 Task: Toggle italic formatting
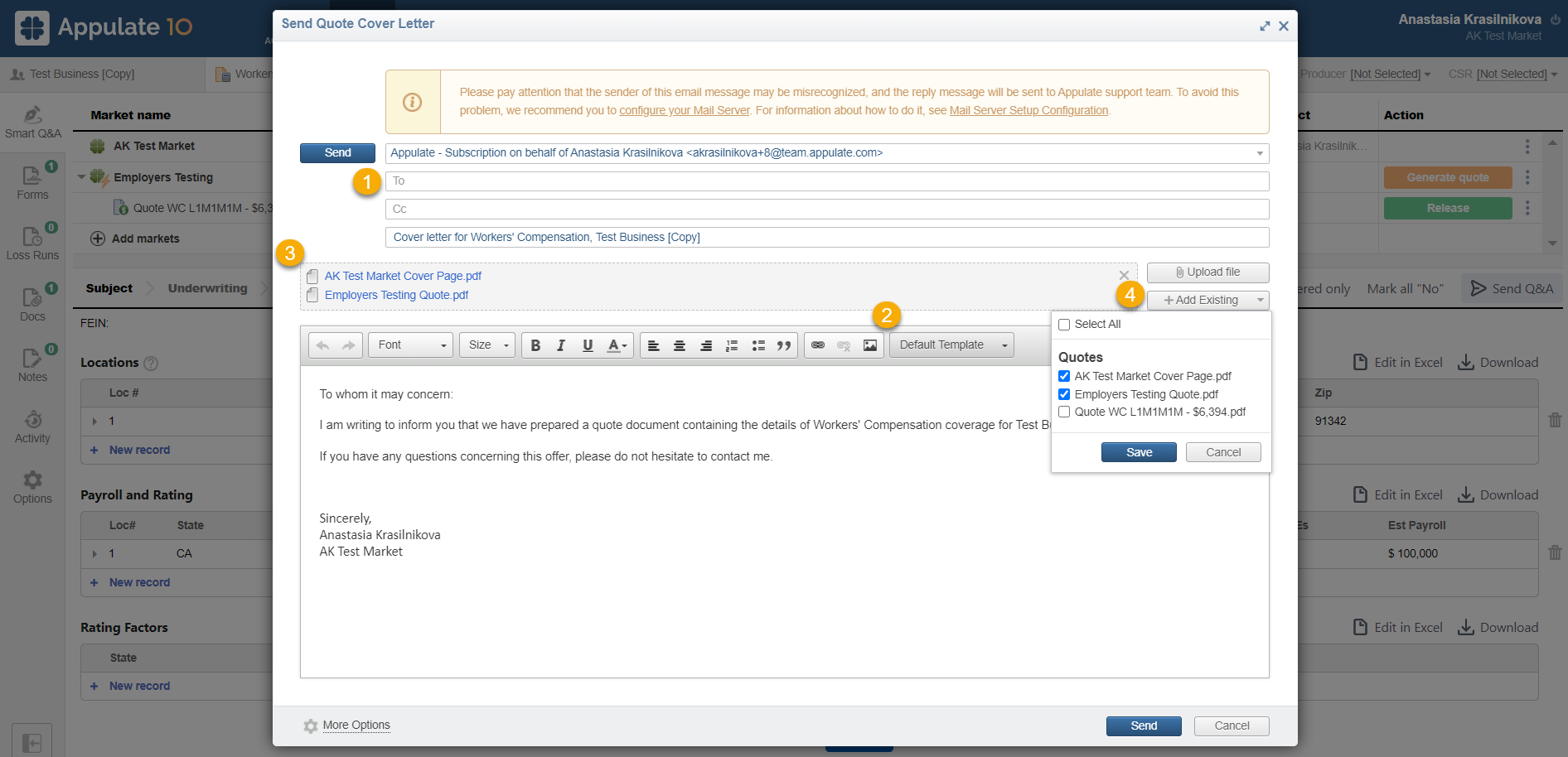(x=561, y=345)
